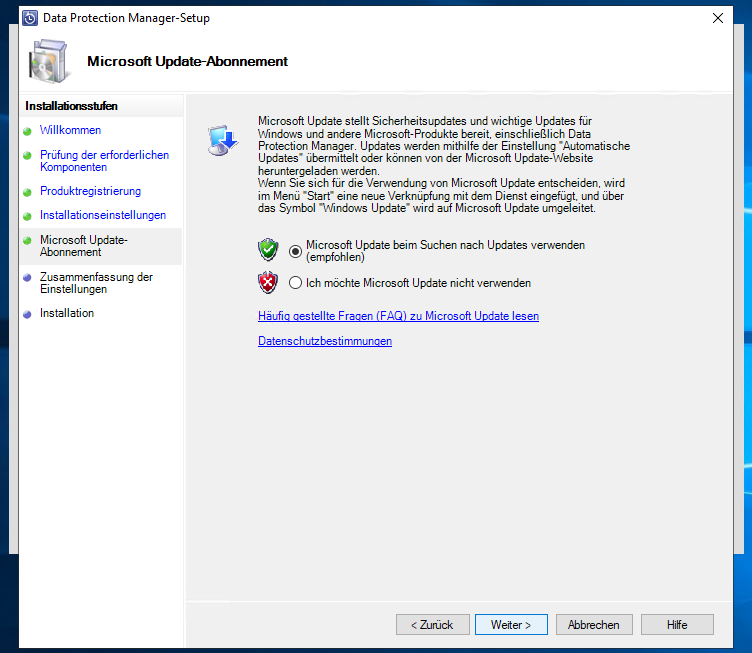Click the Installation step label

click(67, 313)
